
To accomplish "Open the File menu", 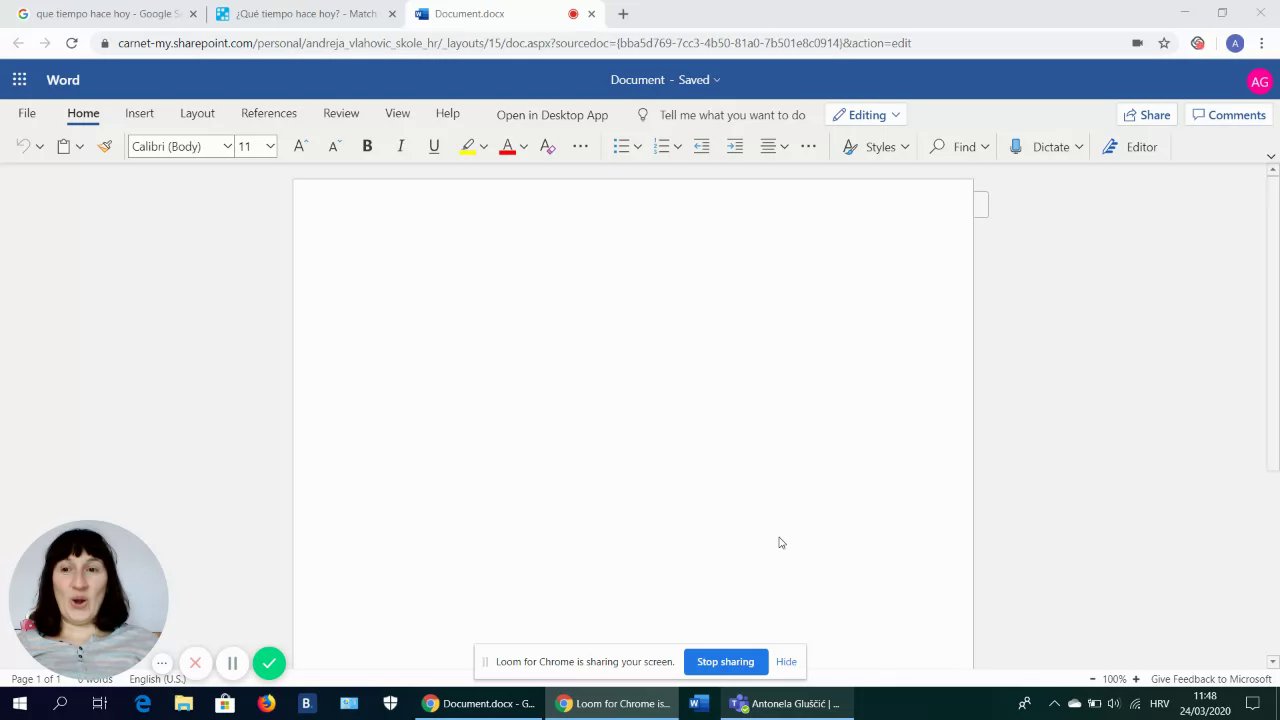I will [x=27, y=114].
